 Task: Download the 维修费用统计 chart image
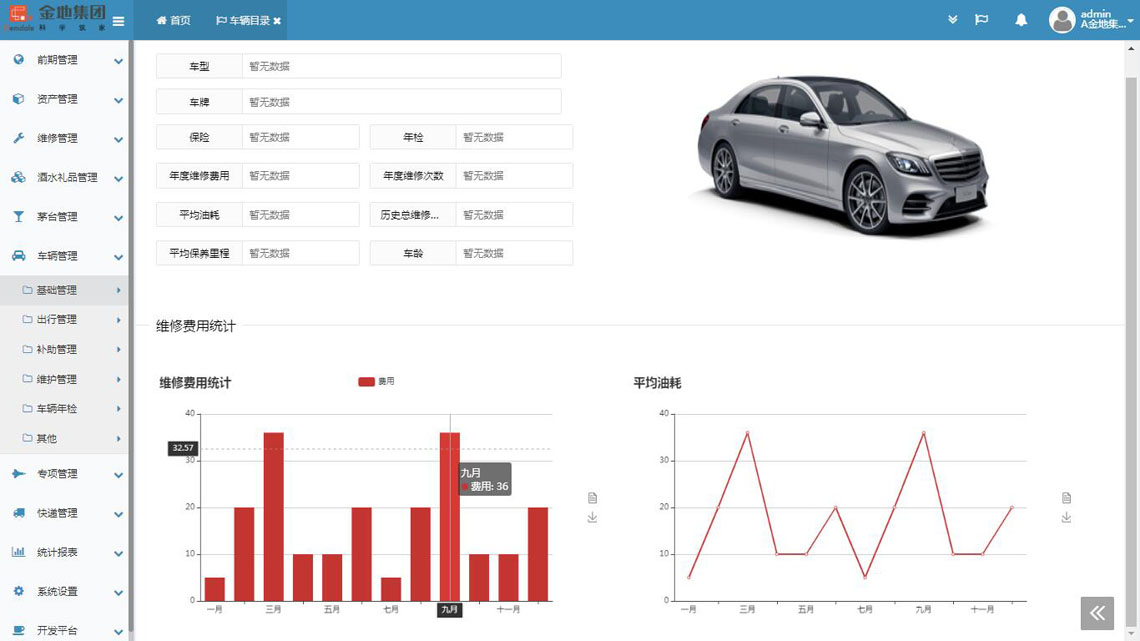click(592, 517)
